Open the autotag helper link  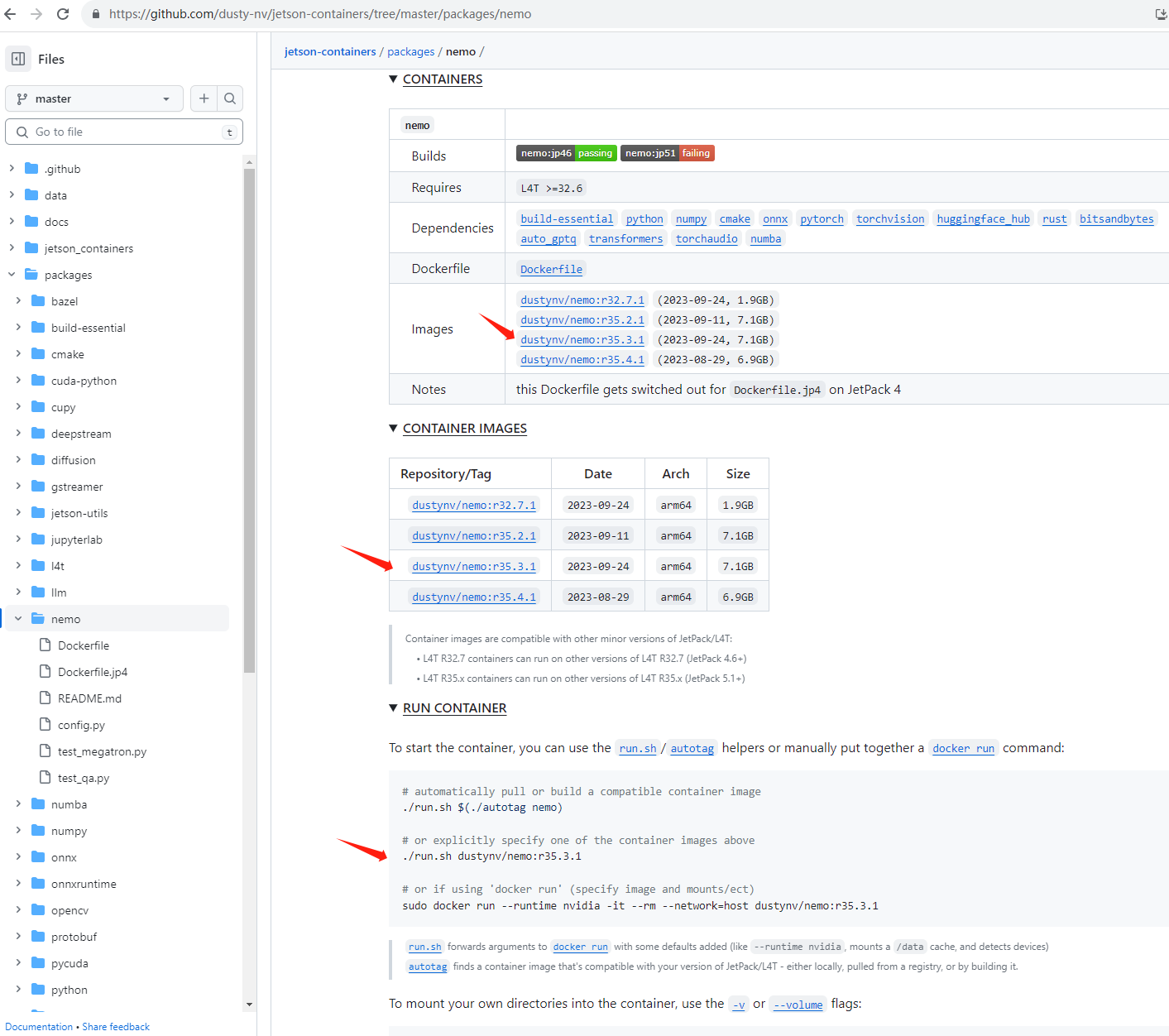[x=692, y=748]
